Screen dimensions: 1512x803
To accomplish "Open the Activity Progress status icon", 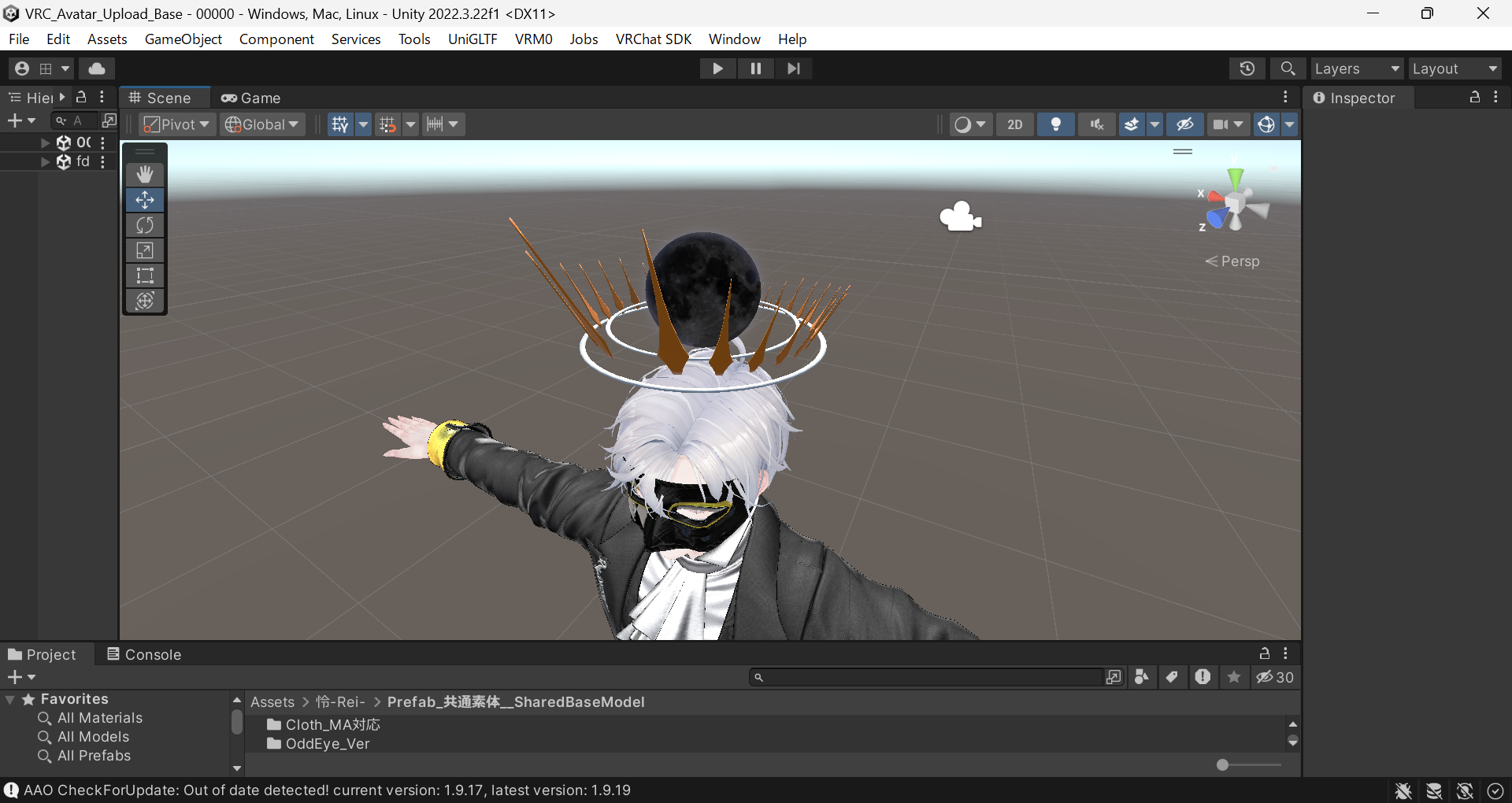I will coord(1495,790).
